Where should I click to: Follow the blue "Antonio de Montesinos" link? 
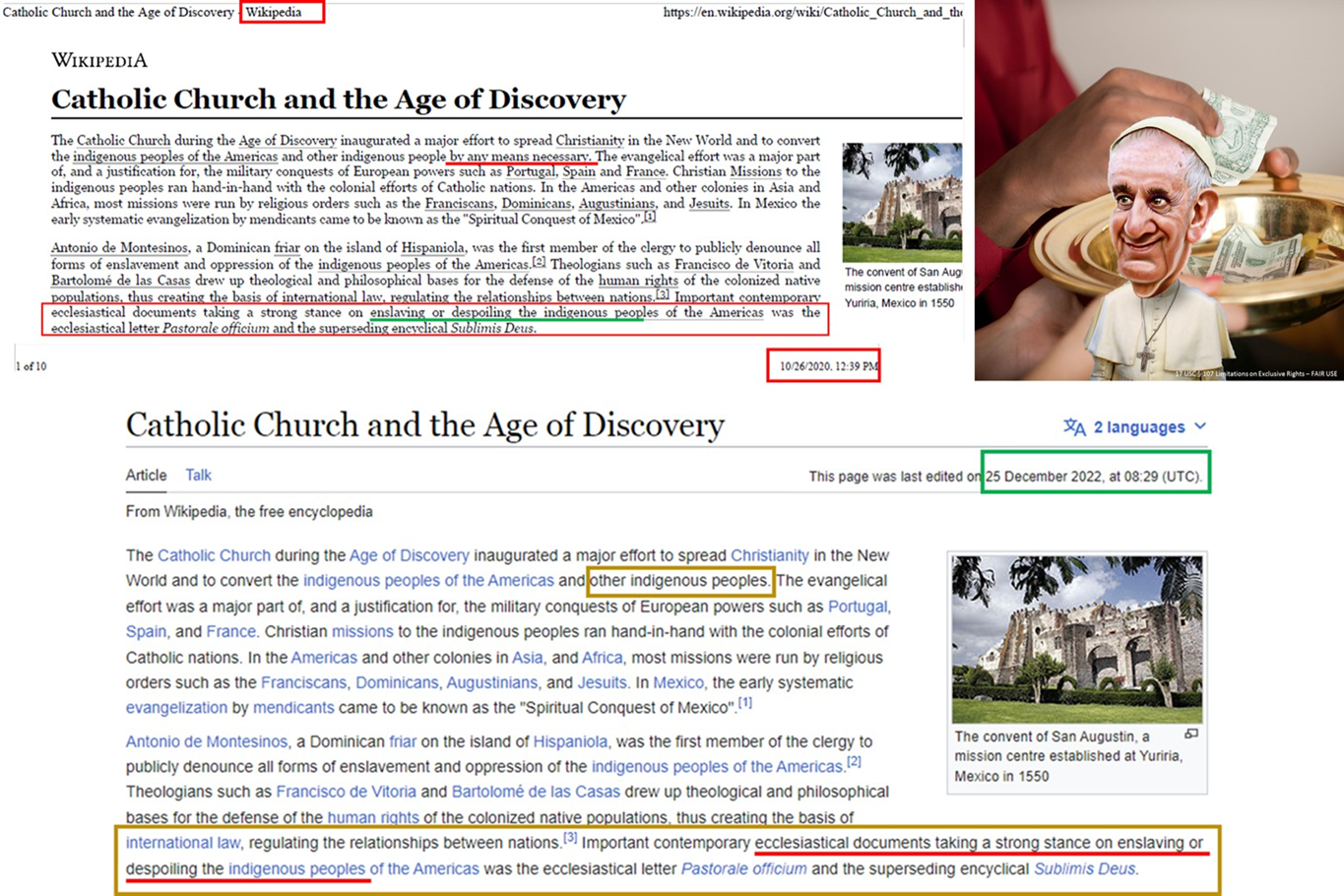click(207, 741)
